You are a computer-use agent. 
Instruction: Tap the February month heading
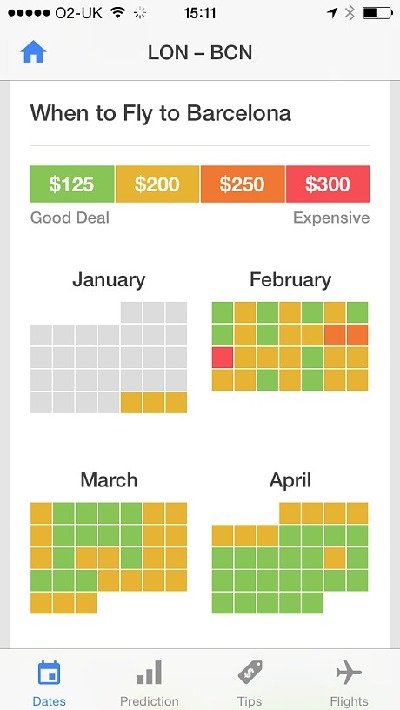click(290, 280)
